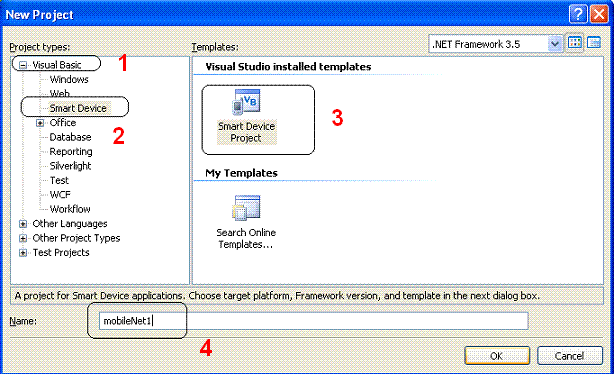
Task: Select Smart Device project type
Action: click(78, 108)
